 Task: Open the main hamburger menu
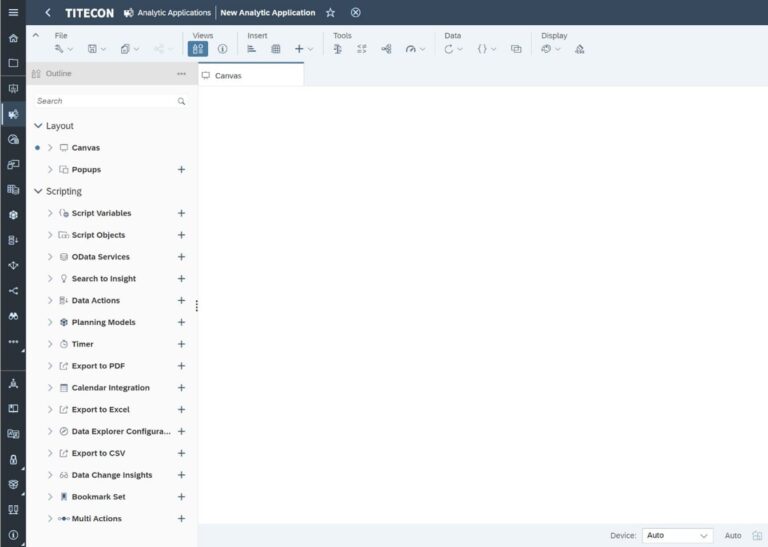(13, 12)
